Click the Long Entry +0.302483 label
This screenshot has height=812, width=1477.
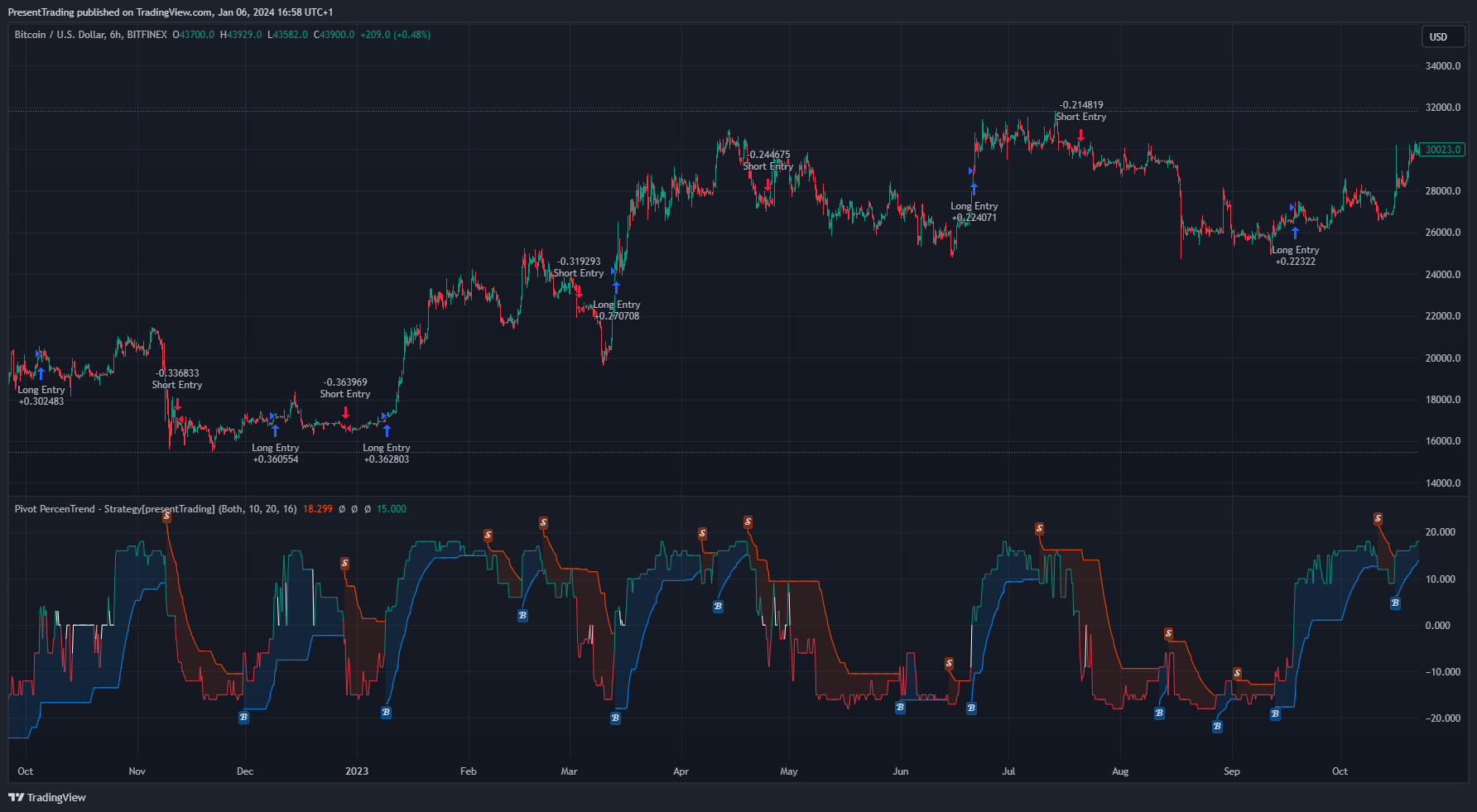pyautogui.click(x=41, y=396)
